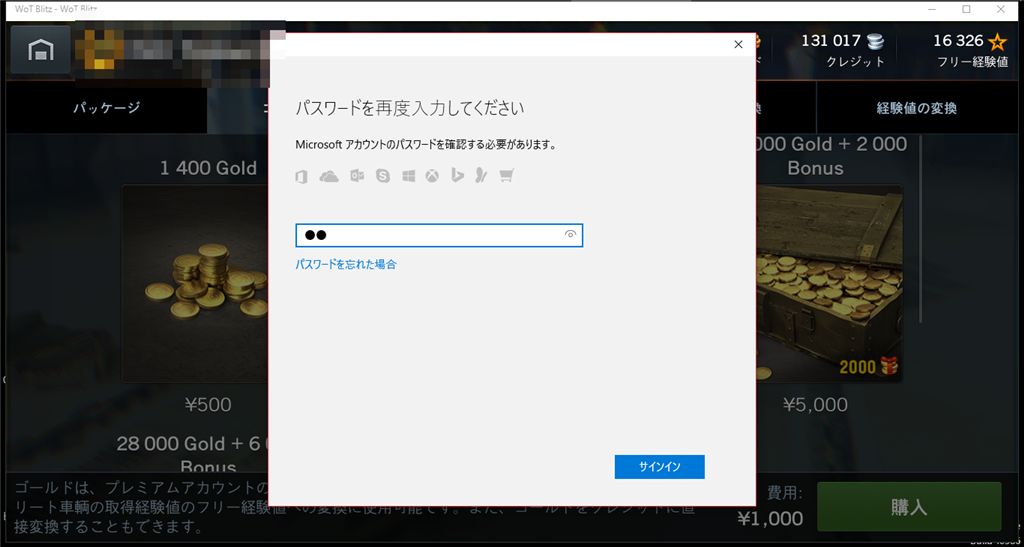Screen dimensions: 1024x547
Task: Click the ¥1,000 cost amount
Action: click(x=771, y=519)
